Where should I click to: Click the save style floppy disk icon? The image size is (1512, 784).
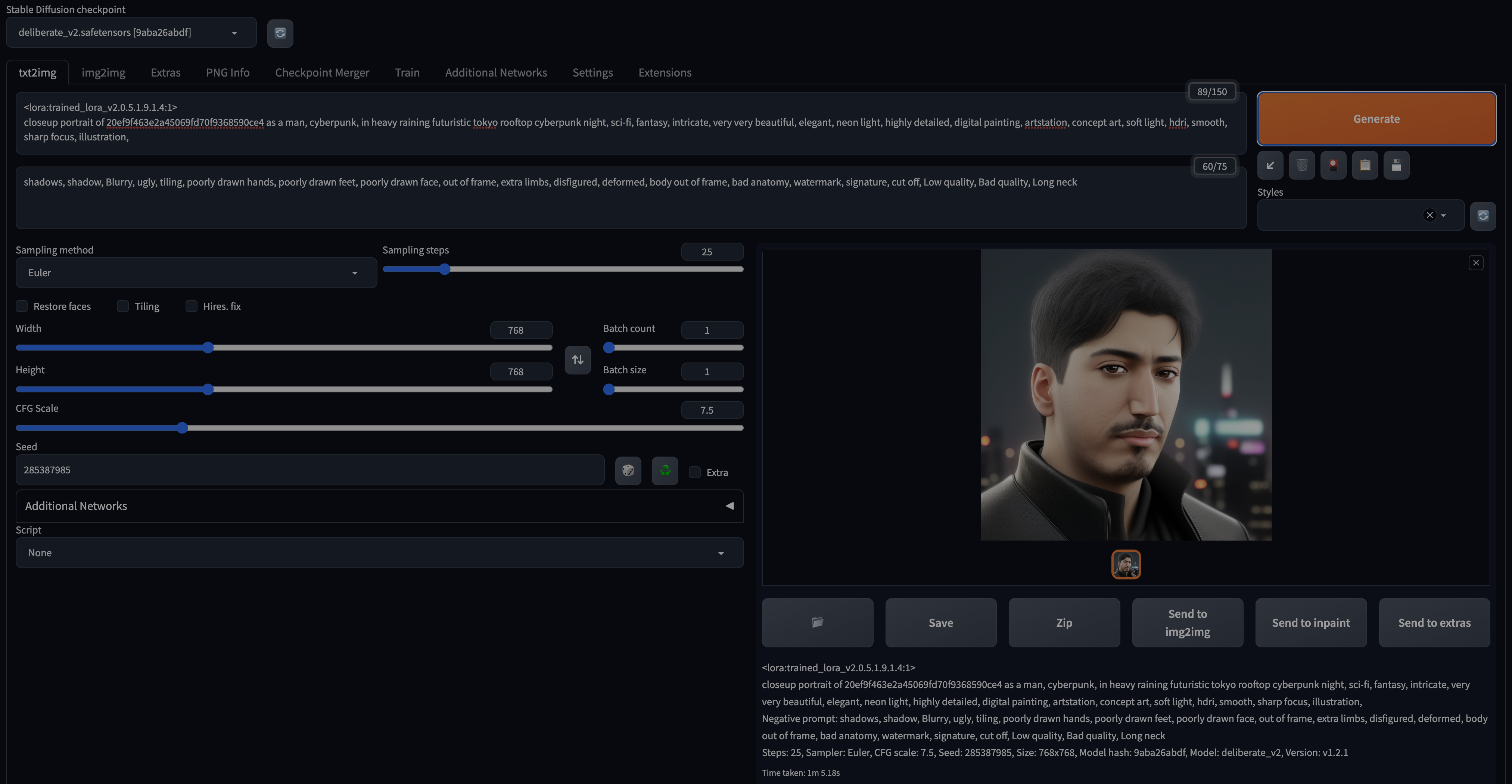pyautogui.click(x=1396, y=165)
